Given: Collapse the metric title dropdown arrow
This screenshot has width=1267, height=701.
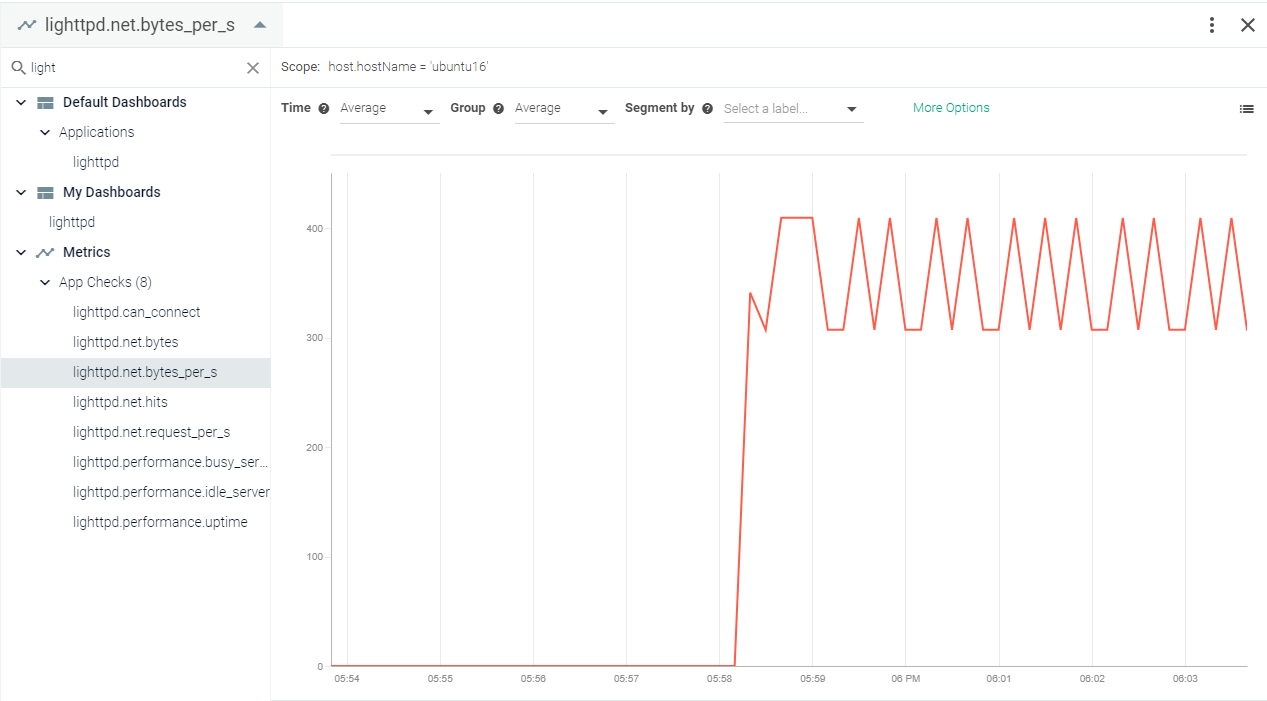Looking at the screenshot, I should (260, 25).
